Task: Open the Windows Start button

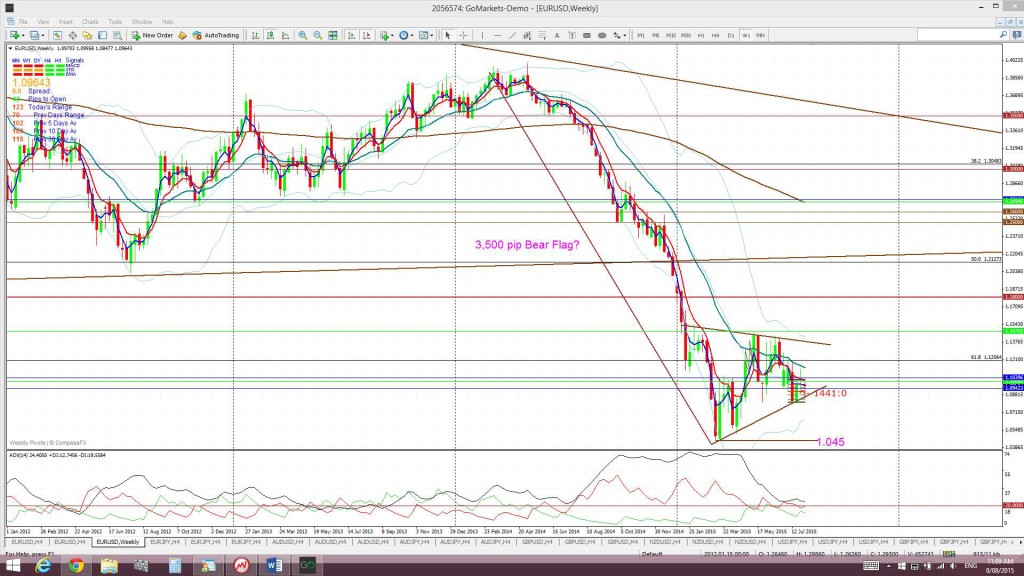Action: (13, 566)
